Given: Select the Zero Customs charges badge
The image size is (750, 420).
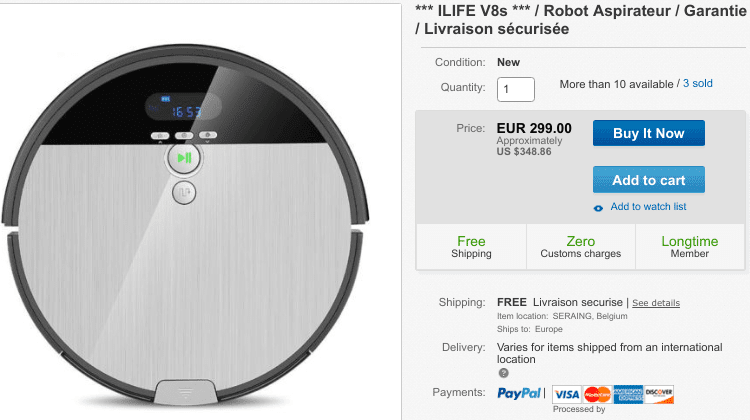Looking at the screenshot, I should 581,247.
